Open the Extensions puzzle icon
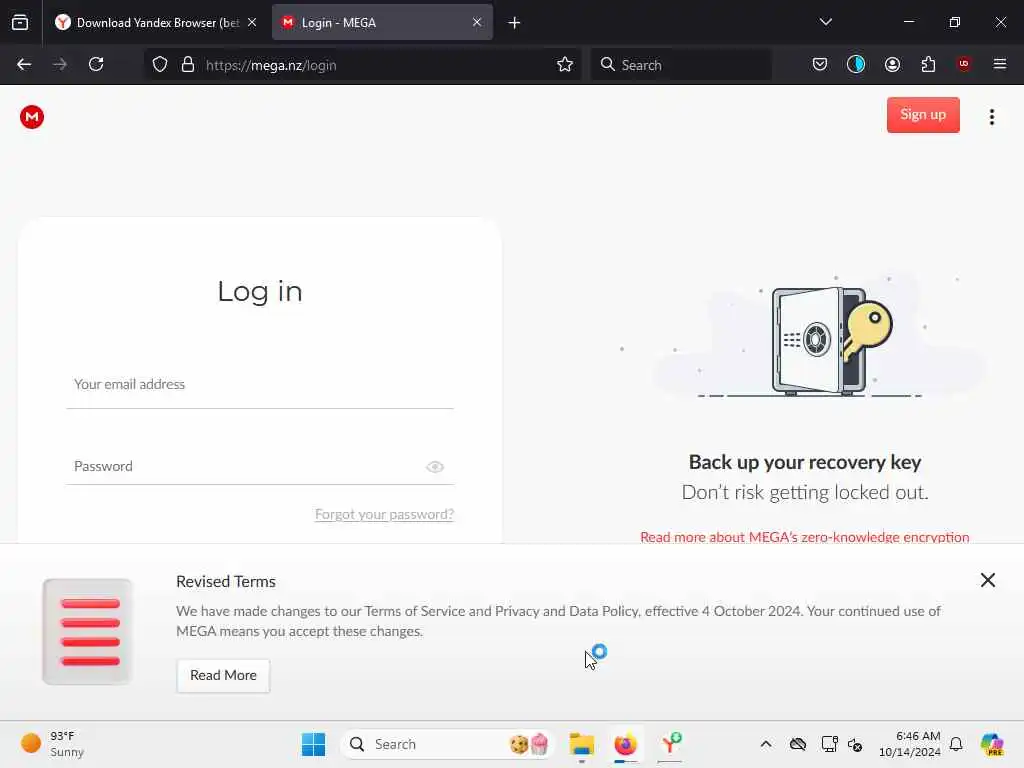 coord(928,65)
